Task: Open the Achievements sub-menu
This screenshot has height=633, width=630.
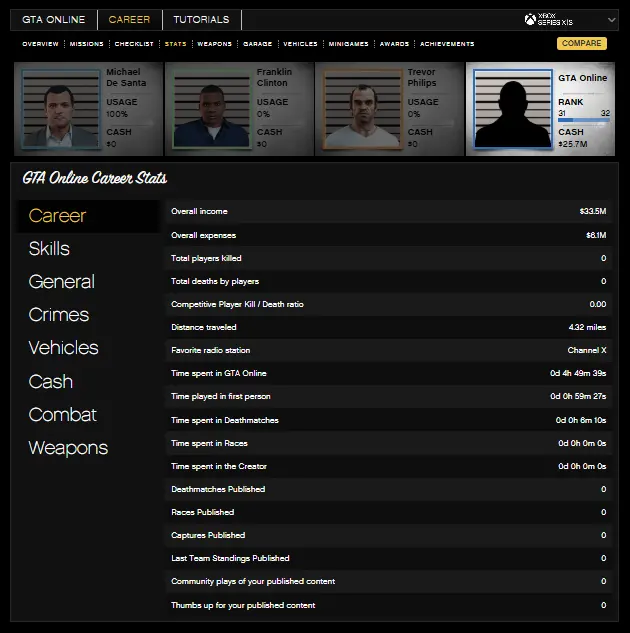Action: point(447,44)
